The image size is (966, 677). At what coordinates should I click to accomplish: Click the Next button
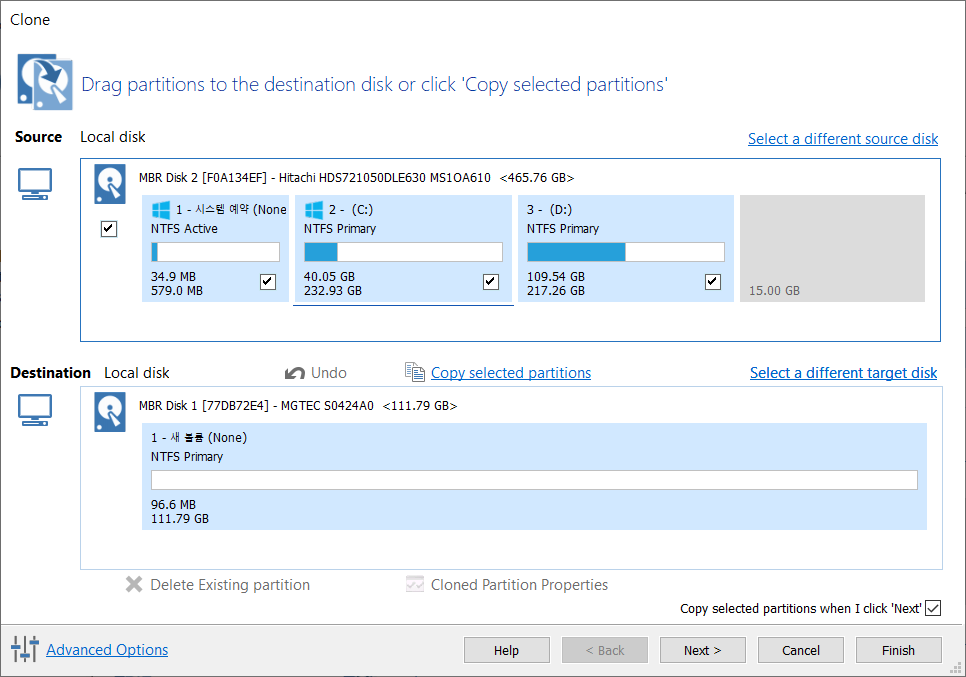702,650
